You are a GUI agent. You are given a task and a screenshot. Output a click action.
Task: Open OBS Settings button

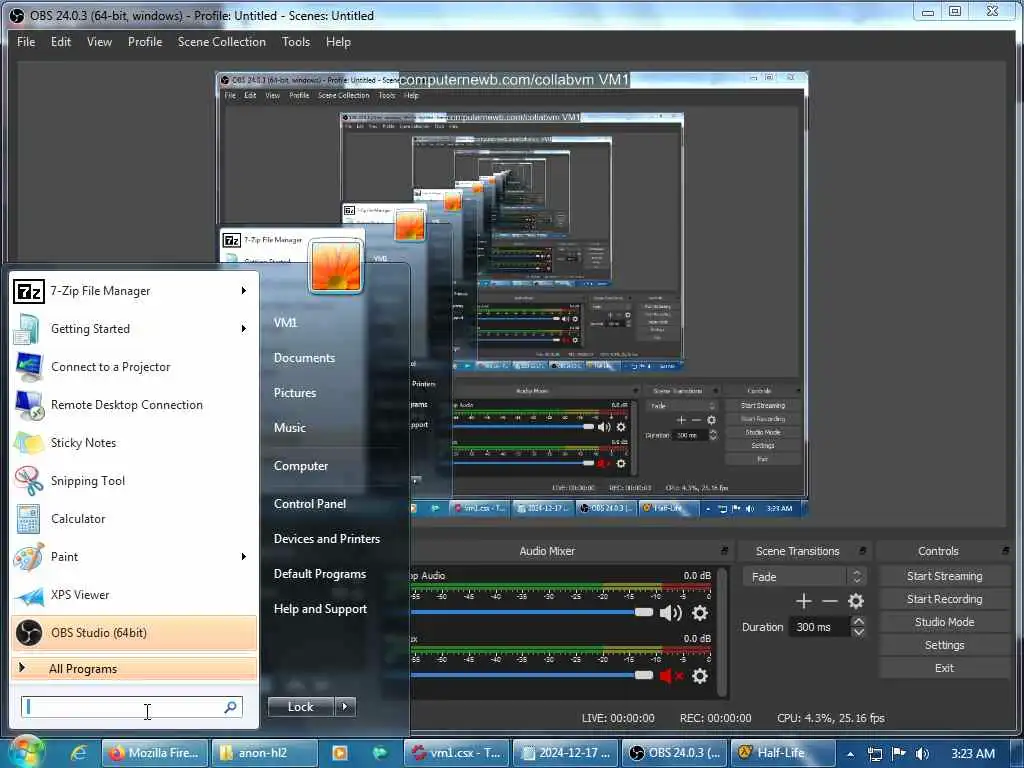pyautogui.click(x=944, y=645)
